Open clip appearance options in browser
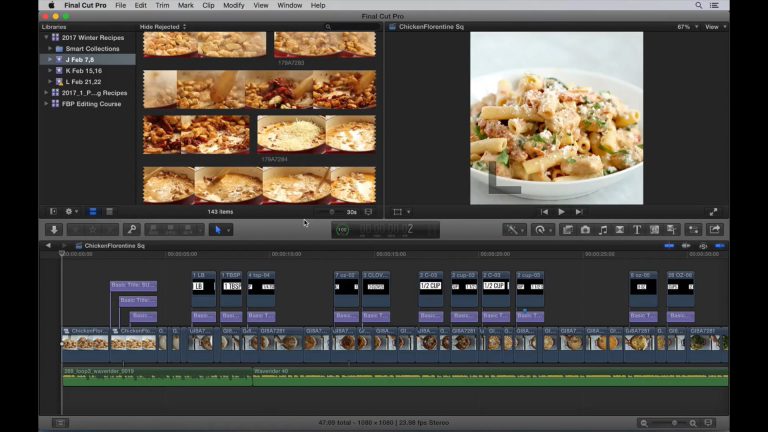Image resolution: width=768 pixels, height=432 pixels. point(368,212)
